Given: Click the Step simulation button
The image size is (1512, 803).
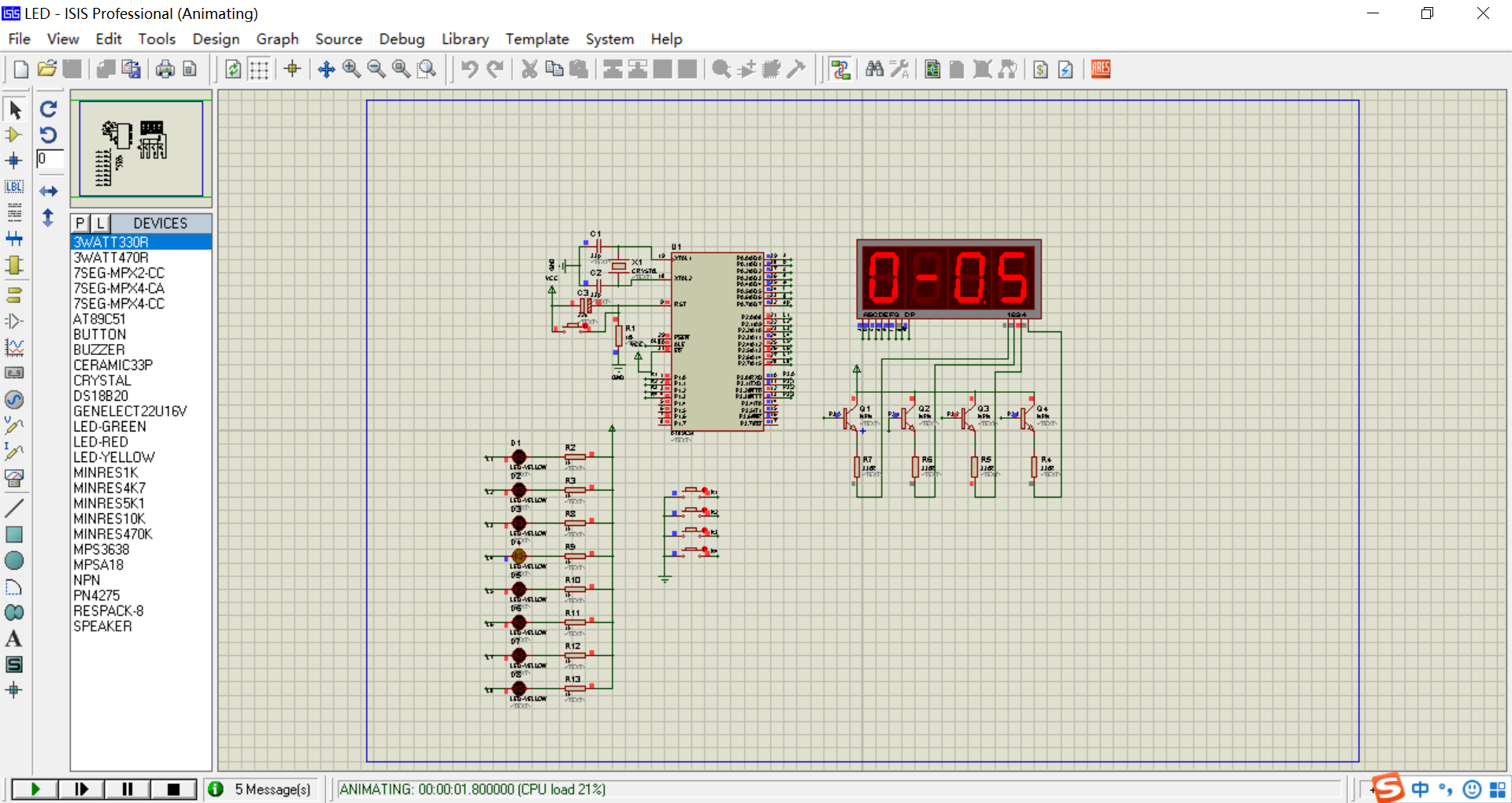Looking at the screenshot, I should [81, 789].
